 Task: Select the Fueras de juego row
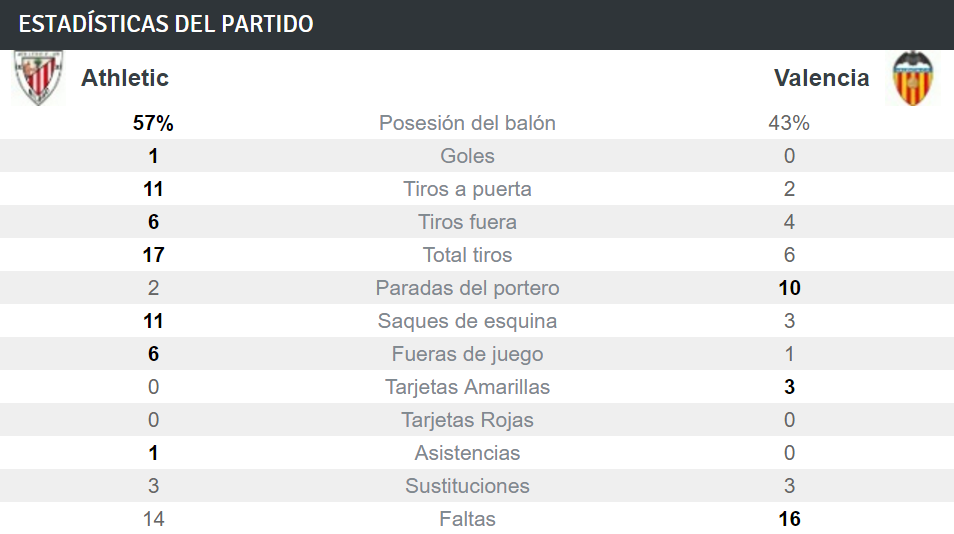(x=477, y=353)
